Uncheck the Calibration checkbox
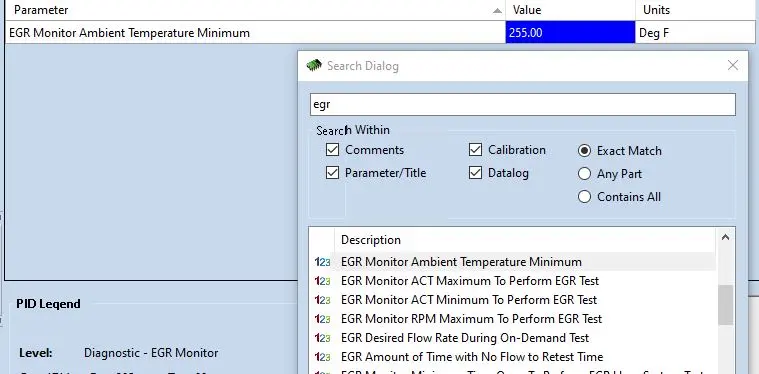The width and height of the screenshot is (759, 374). point(475,150)
